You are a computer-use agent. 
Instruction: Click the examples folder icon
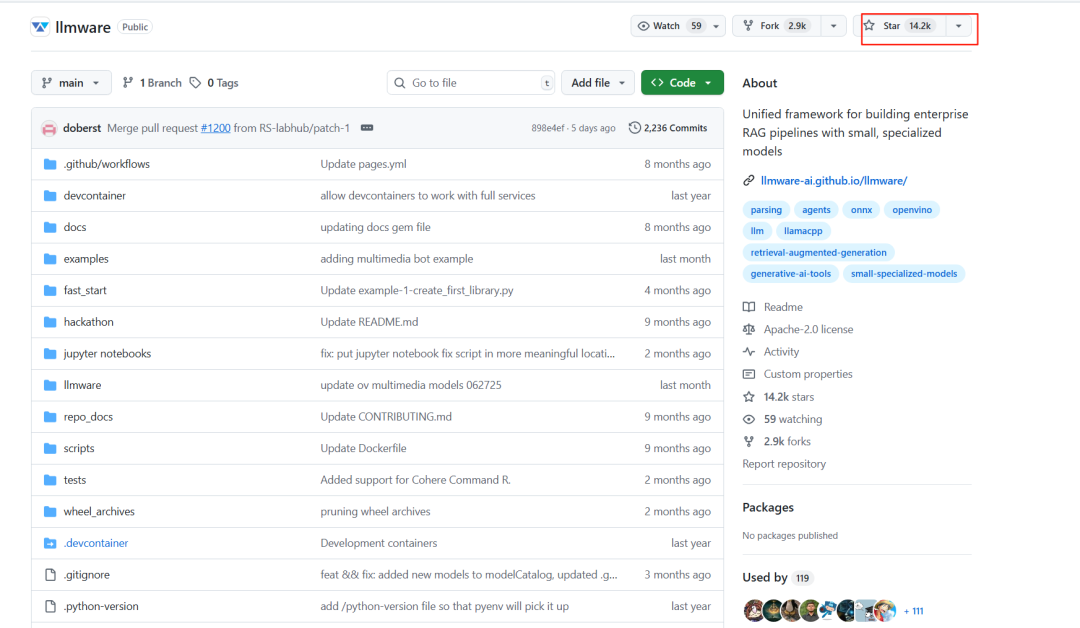(50, 259)
